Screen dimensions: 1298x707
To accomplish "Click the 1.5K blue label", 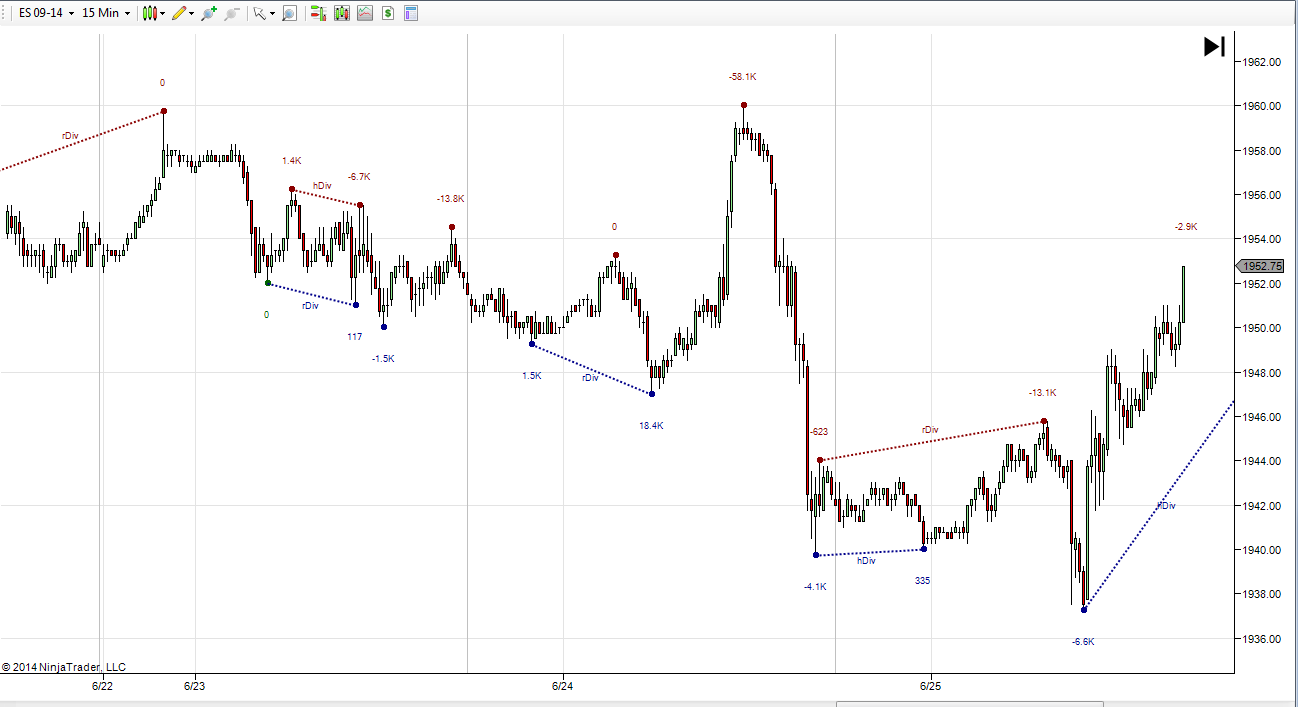I will tap(531, 375).
